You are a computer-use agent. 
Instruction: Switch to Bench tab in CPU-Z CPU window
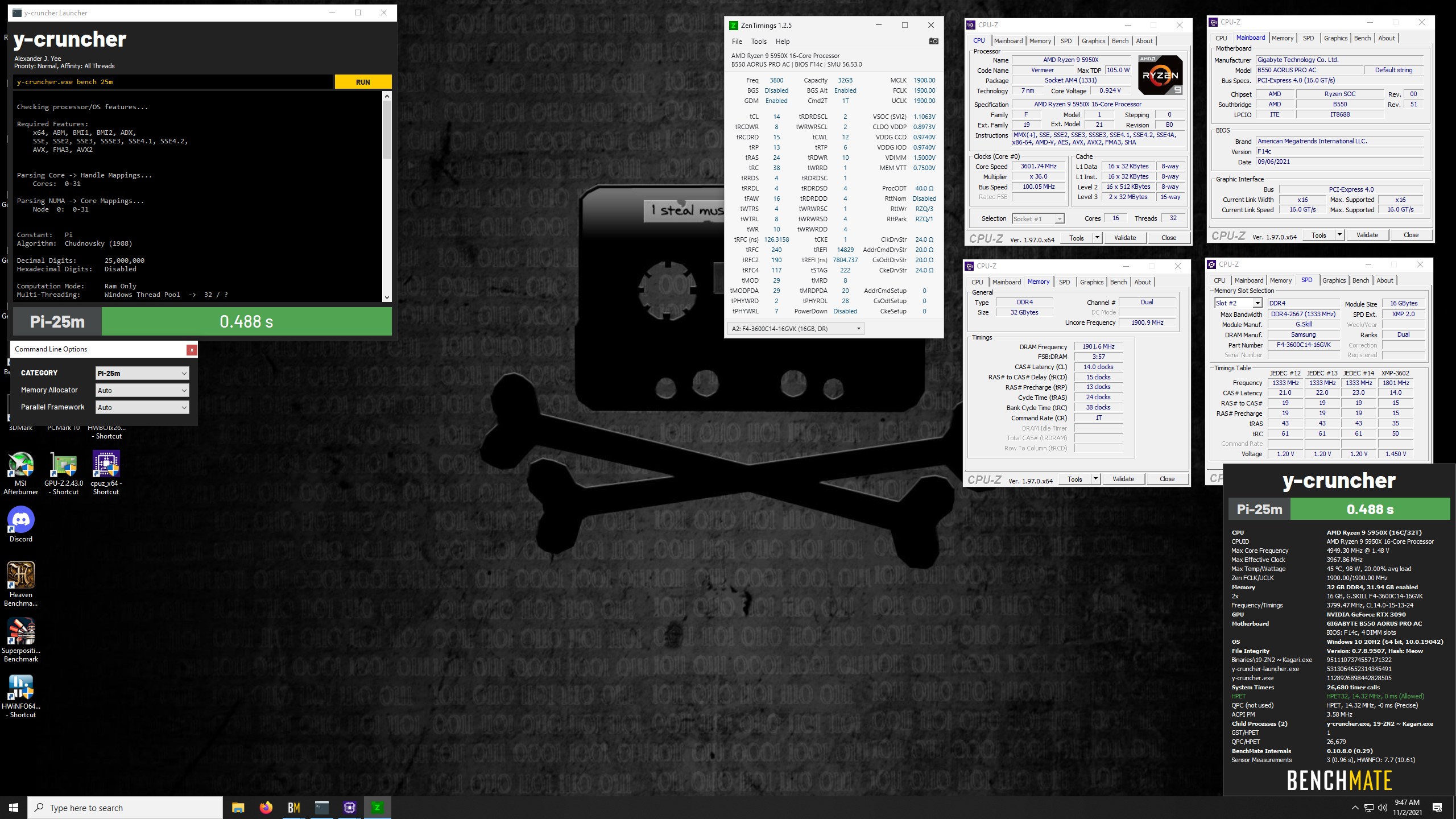click(x=1120, y=41)
